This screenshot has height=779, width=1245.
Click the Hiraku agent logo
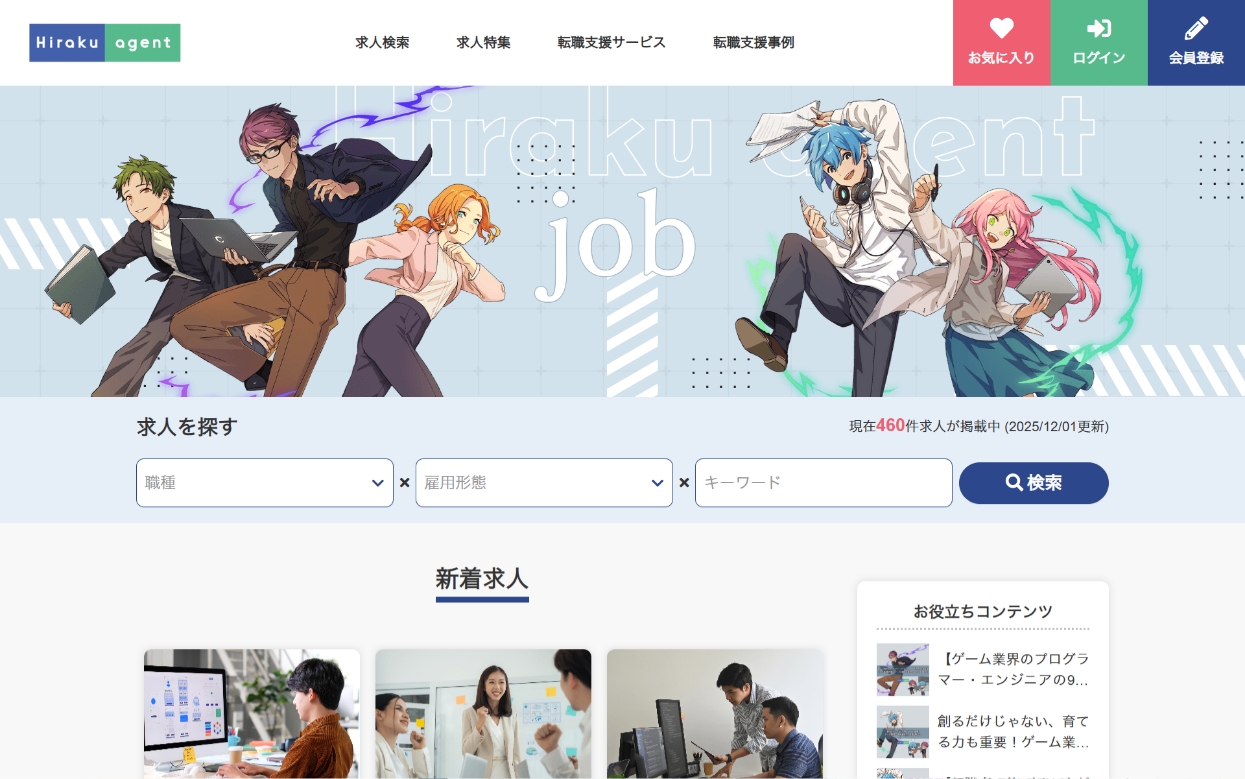click(105, 43)
